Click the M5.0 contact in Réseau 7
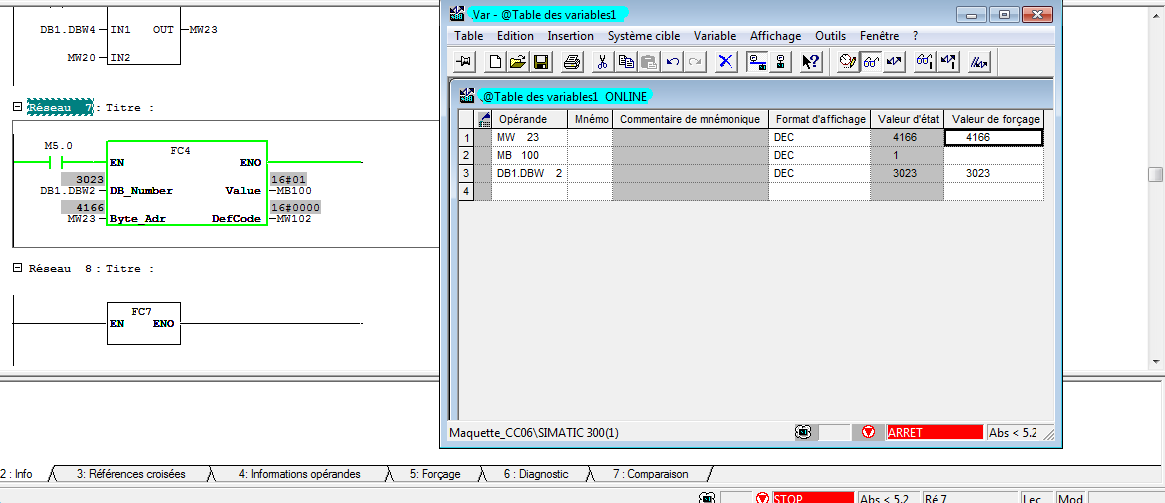The height and width of the screenshot is (503, 1165). tap(62, 161)
